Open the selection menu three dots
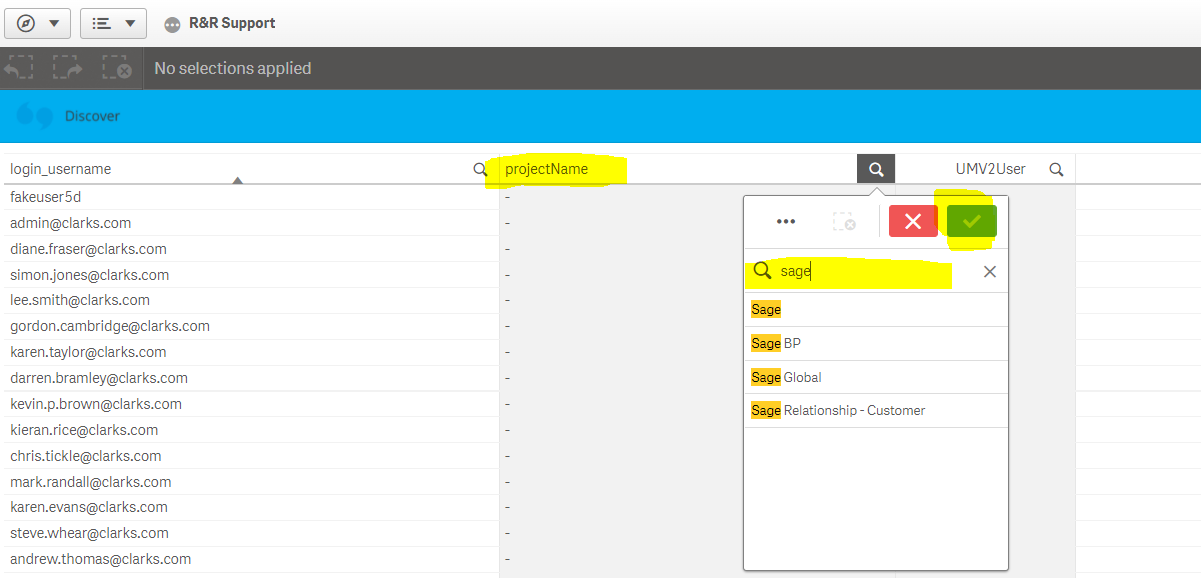 [786, 222]
